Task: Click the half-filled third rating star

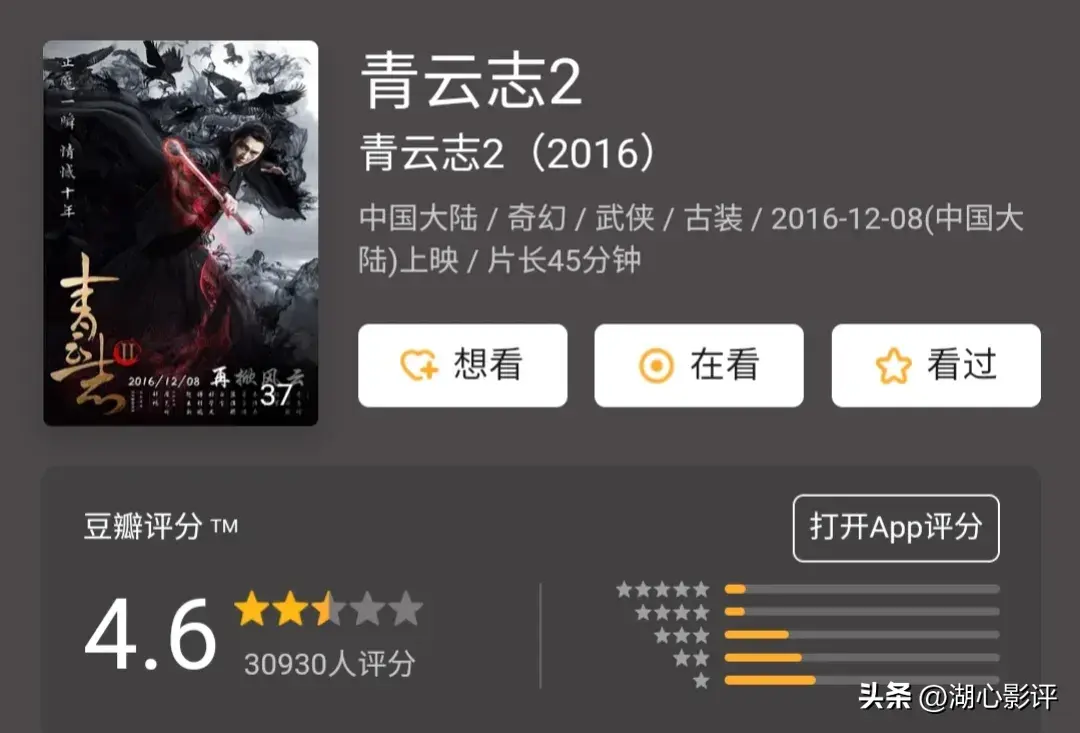Action: click(329, 608)
